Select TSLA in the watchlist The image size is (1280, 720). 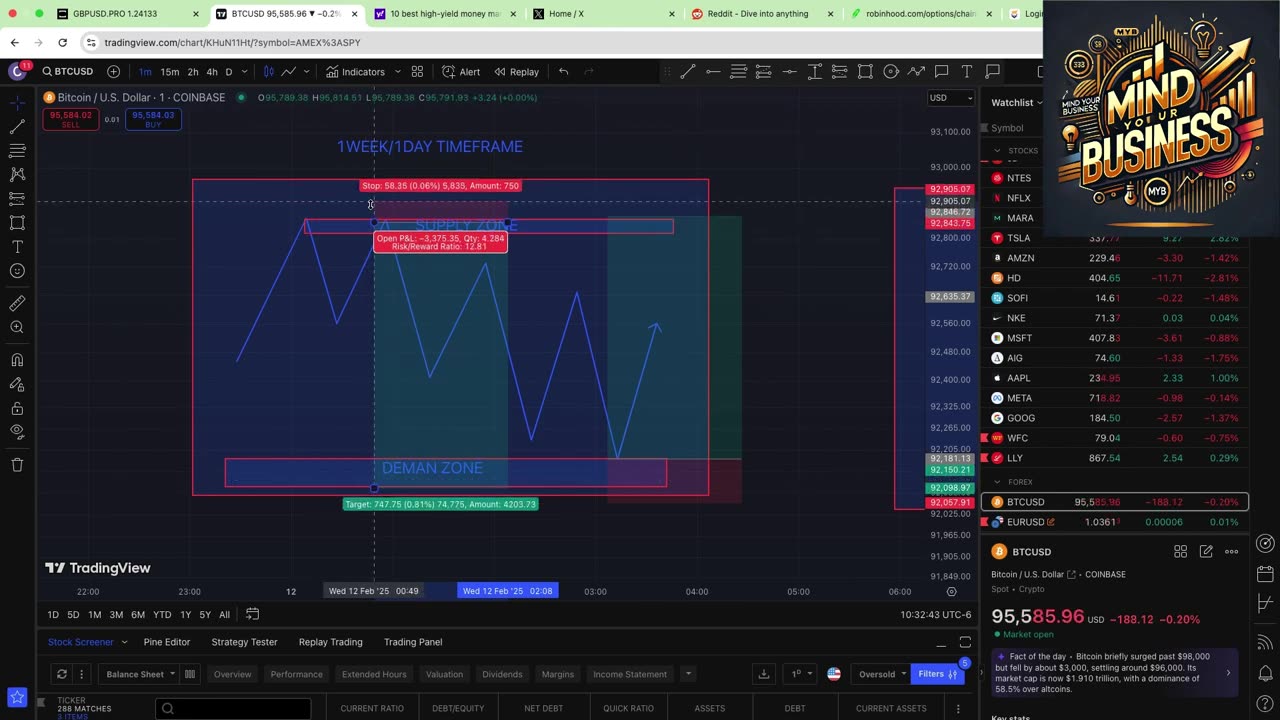point(1115,238)
